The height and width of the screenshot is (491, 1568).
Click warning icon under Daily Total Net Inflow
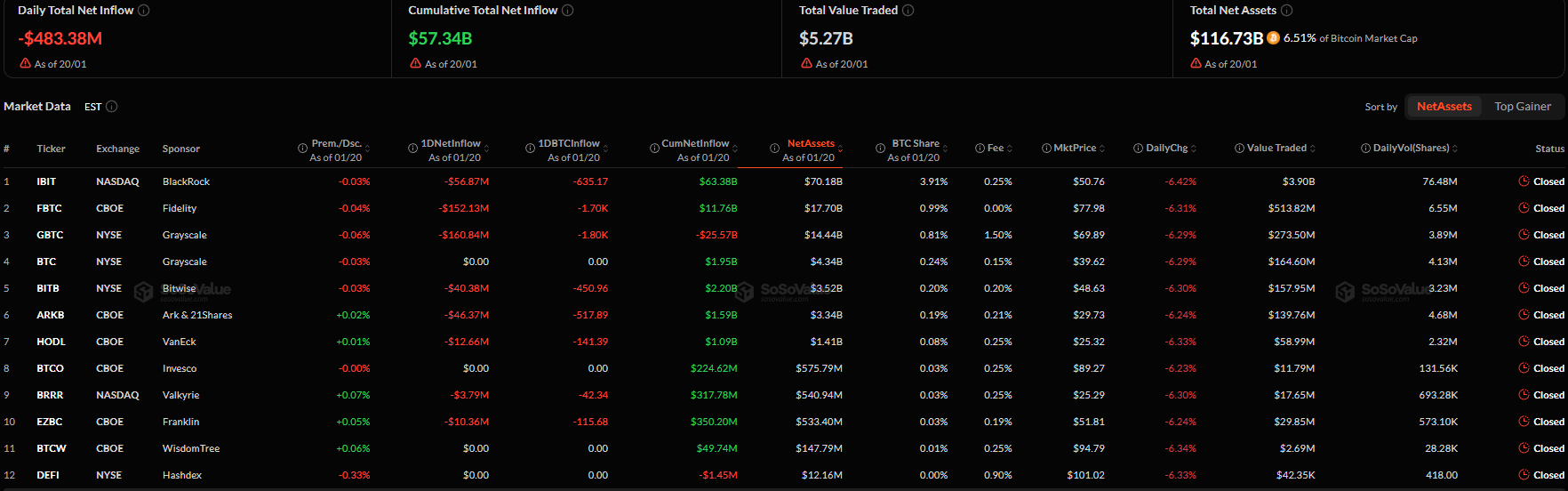click(25, 64)
